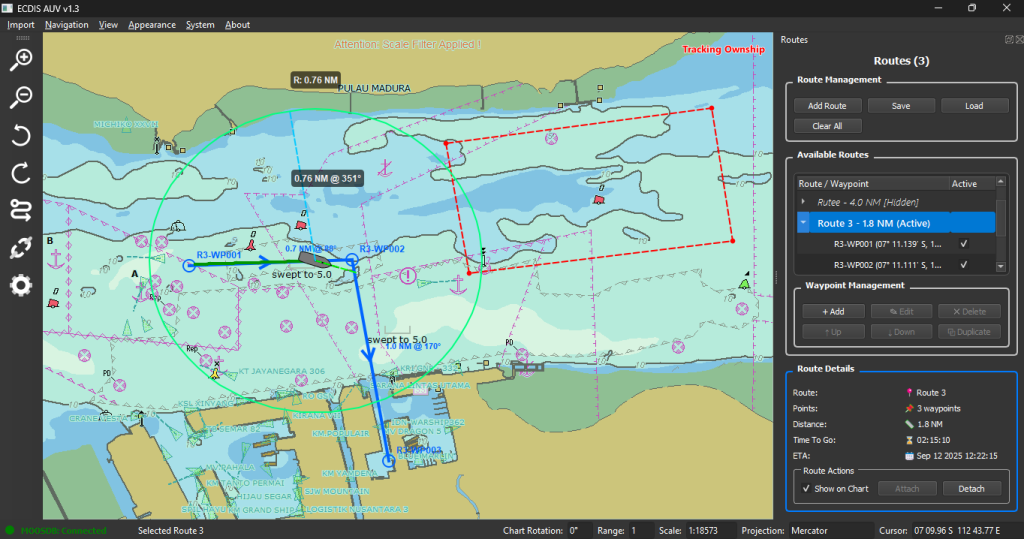Click the zoom out magnifier icon

(x=21, y=97)
